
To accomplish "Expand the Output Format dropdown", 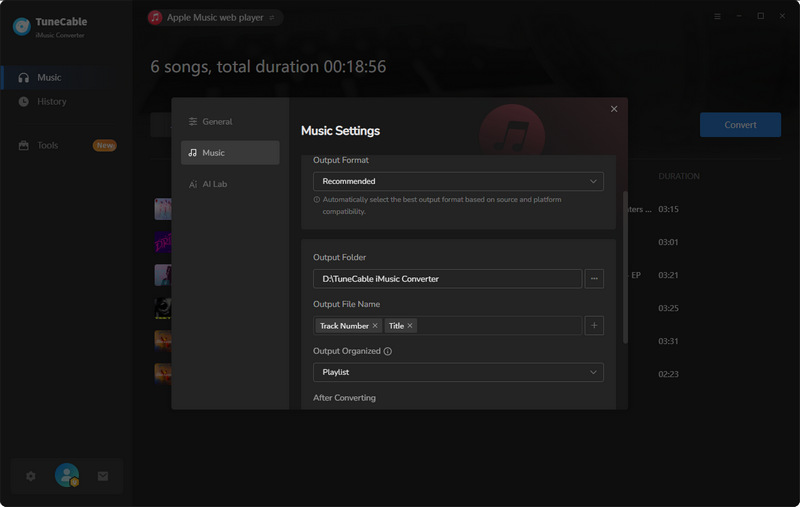I will tap(458, 182).
